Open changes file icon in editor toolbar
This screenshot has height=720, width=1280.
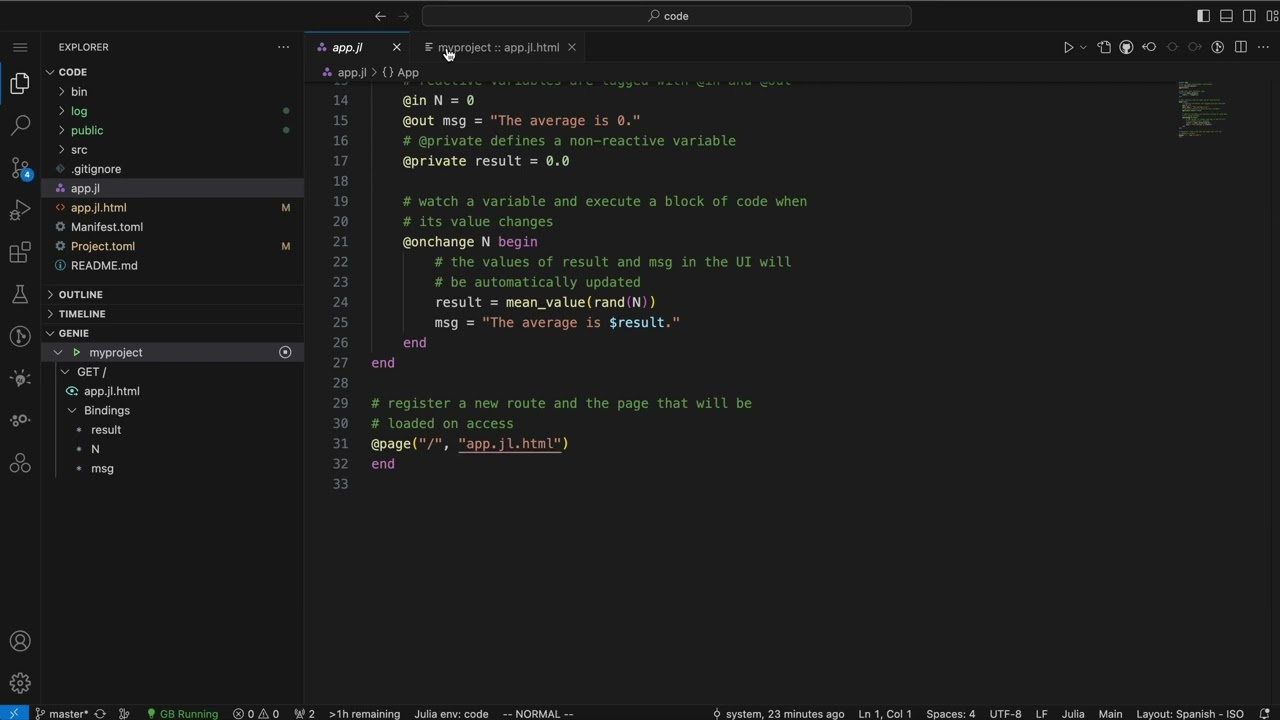(x=1104, y=47)
